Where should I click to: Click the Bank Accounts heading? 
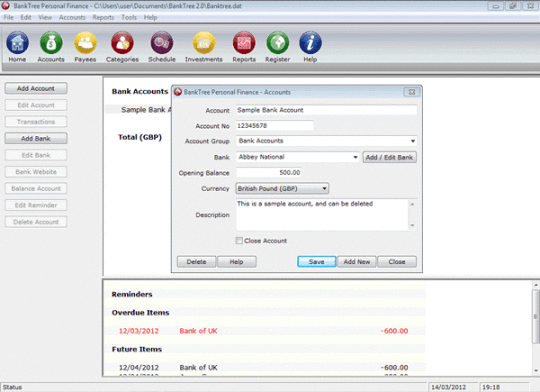tap(140, 91)
